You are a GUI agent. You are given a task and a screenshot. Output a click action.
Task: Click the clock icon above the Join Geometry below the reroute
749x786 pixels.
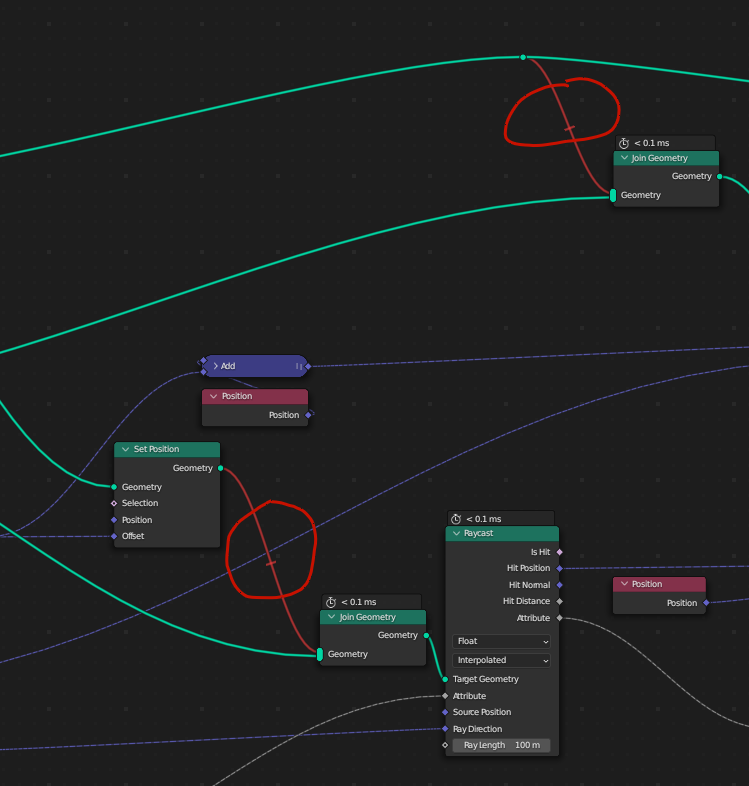coord(624,143)
